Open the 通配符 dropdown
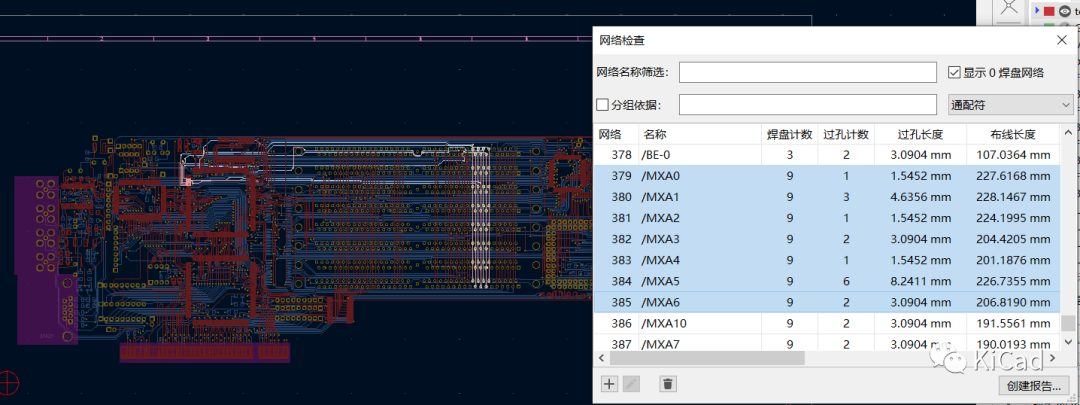Image resolution: width=1080 pixels, height=405 pixels. (1010, 105)
